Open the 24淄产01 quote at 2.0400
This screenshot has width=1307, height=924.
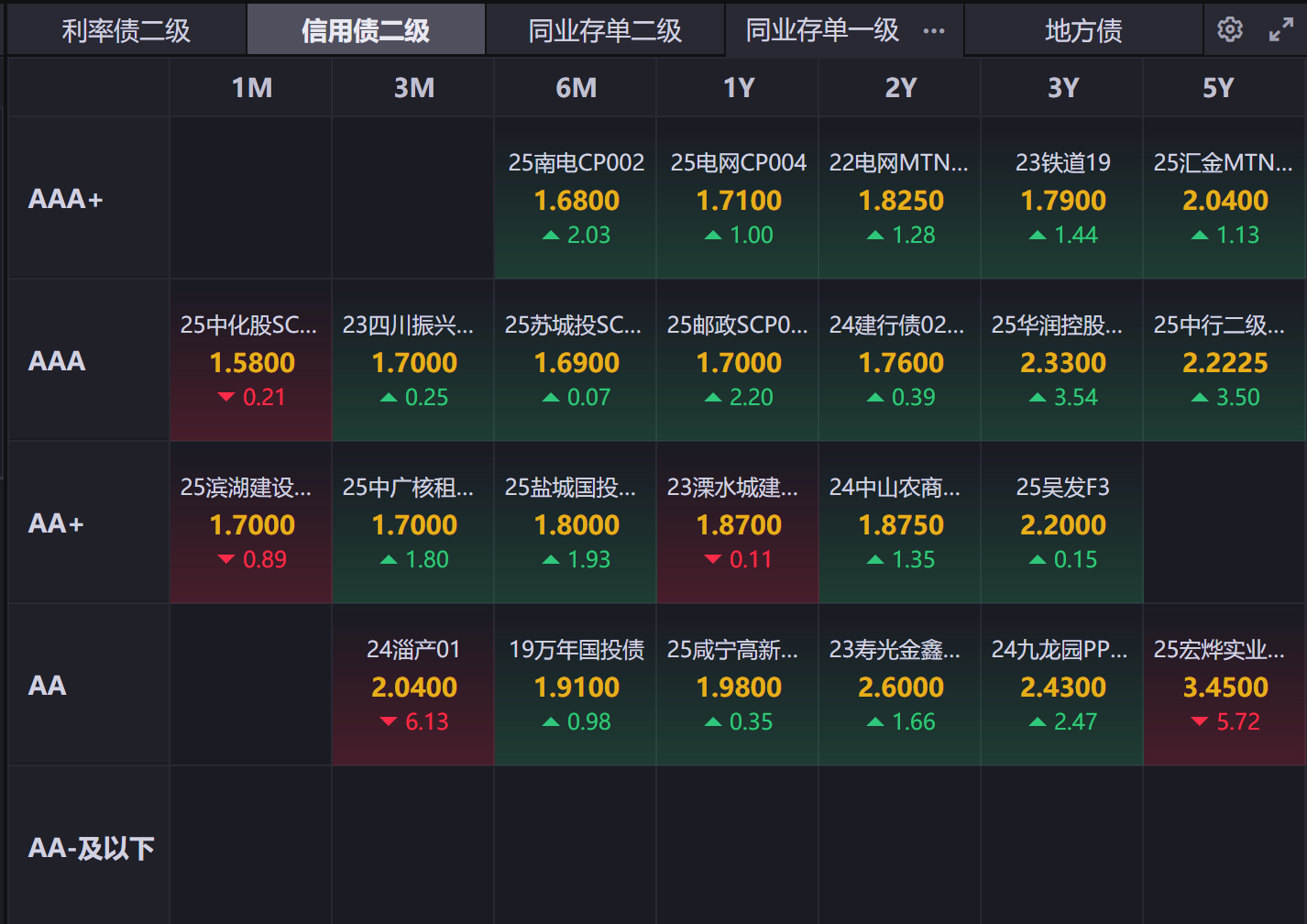[x=413, y=686]
